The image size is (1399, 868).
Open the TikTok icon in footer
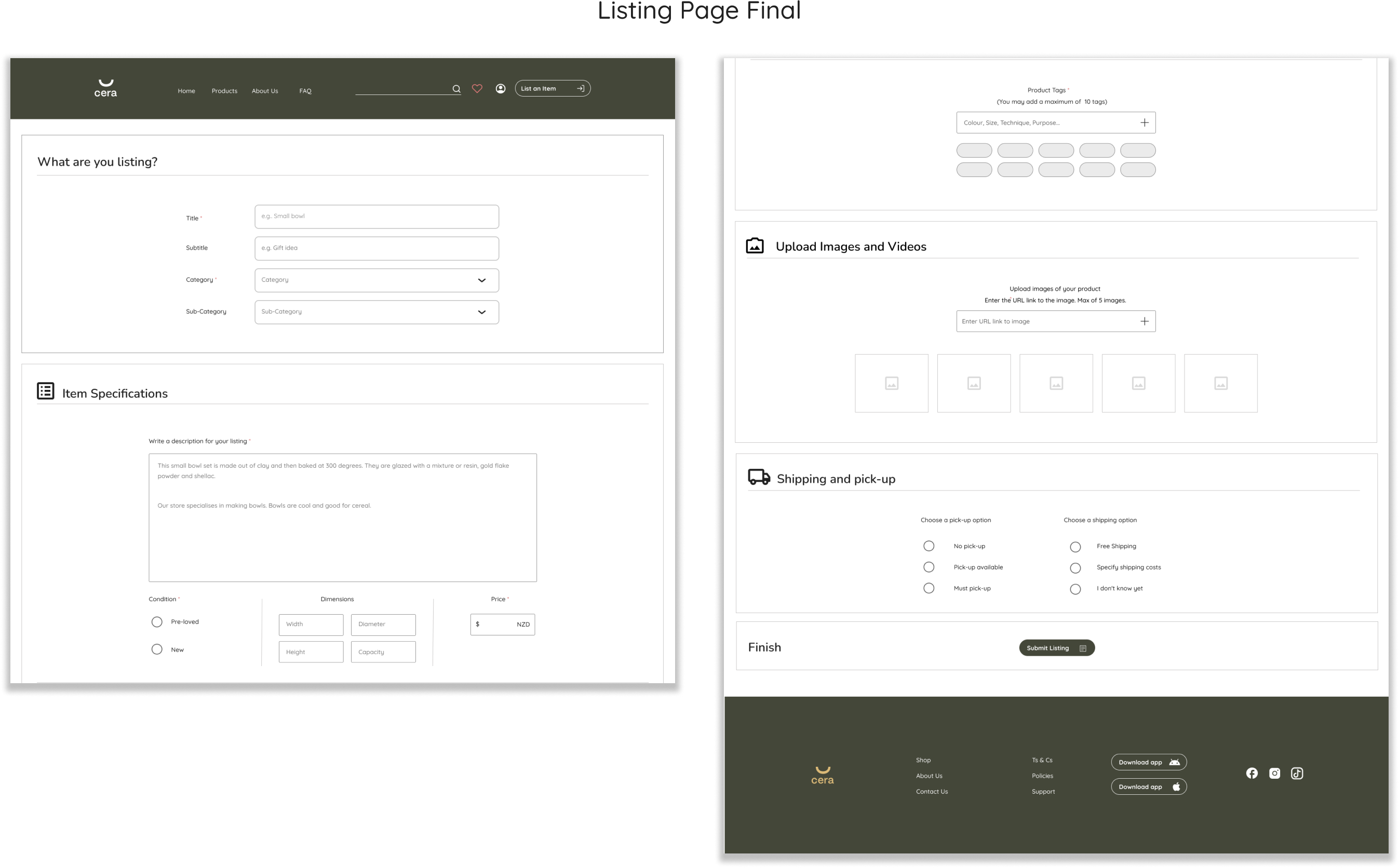point(1297,774)
